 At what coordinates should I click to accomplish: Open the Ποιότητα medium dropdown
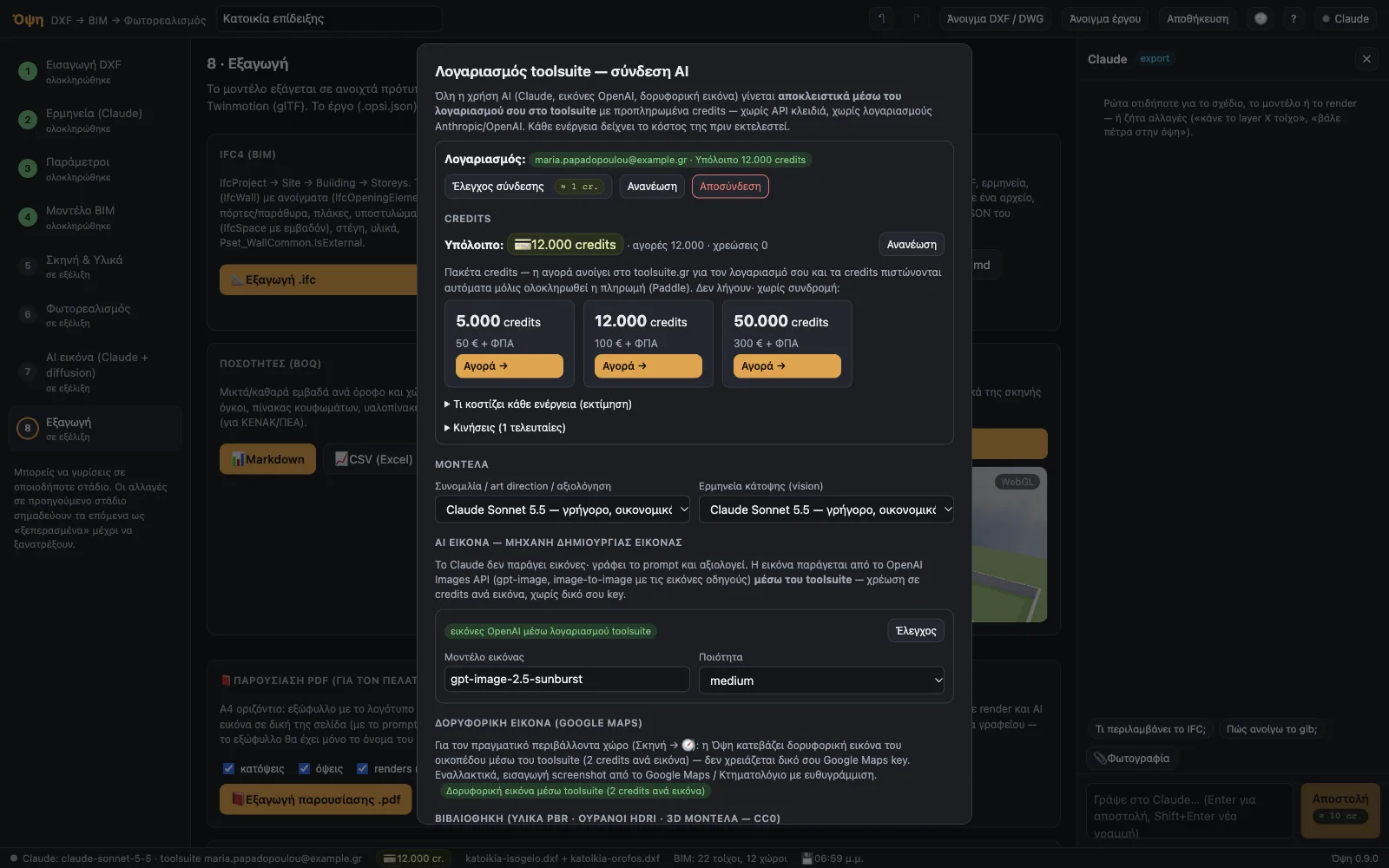pos(821,681)
